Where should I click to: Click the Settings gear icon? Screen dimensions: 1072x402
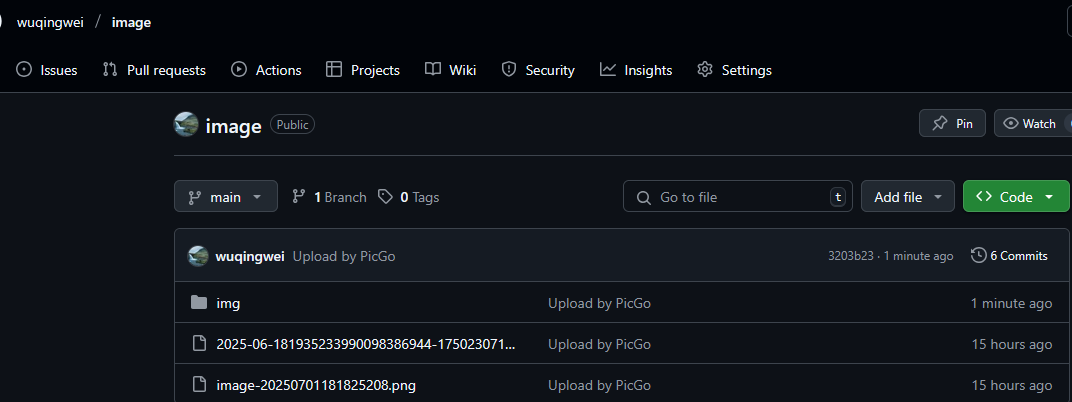(x=705, y=70)
